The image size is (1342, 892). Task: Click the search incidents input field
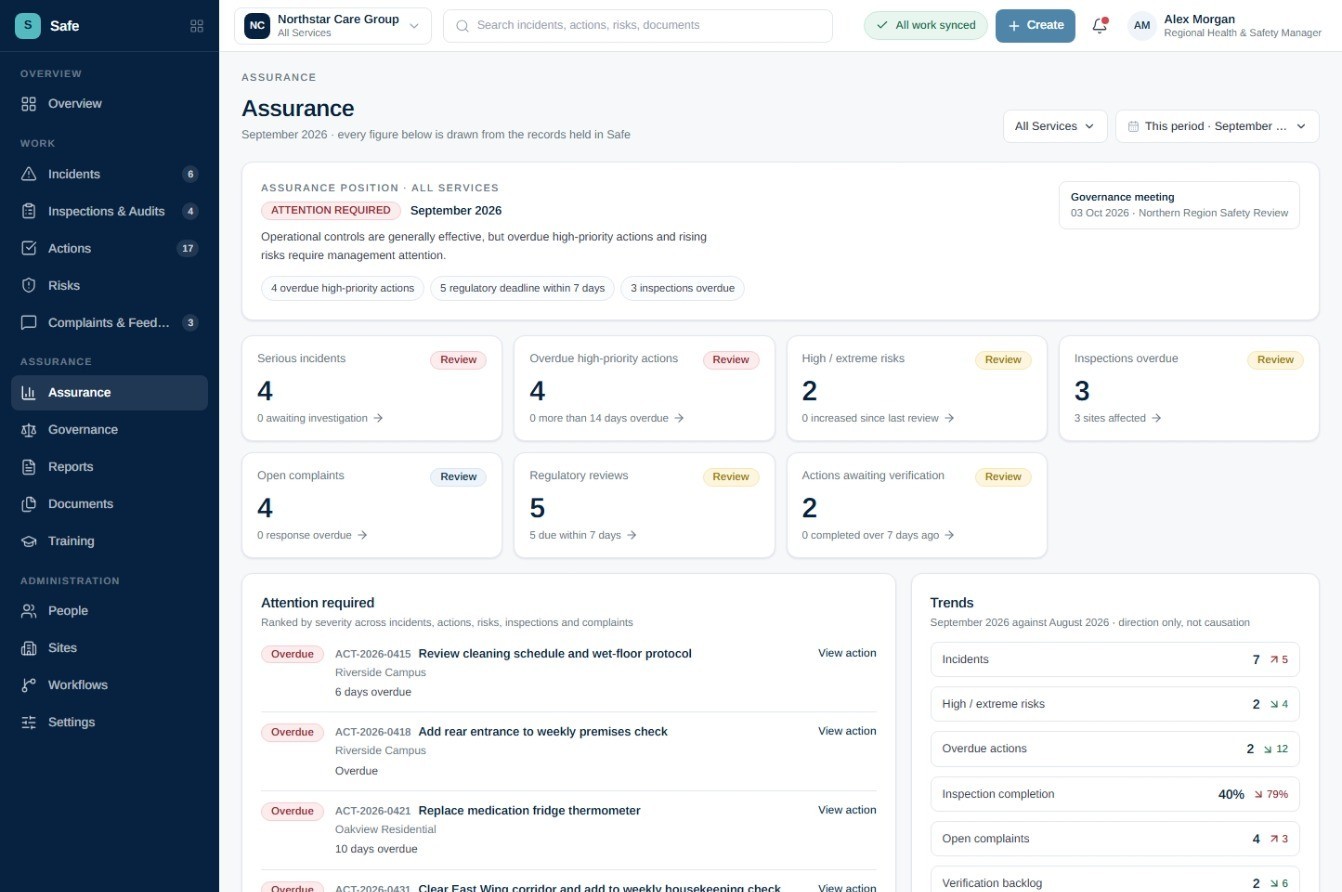(x=638, y=26)
